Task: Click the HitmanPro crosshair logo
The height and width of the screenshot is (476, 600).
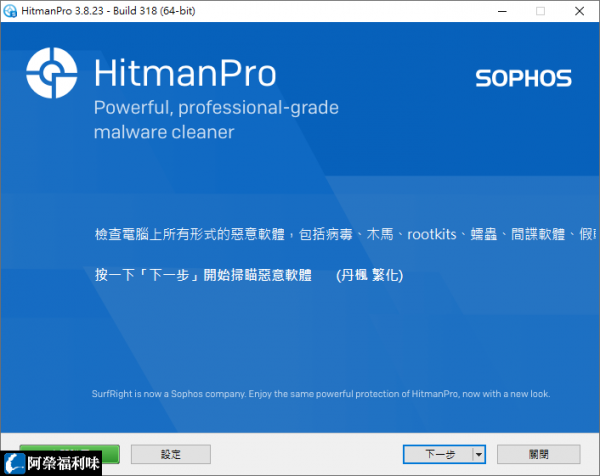Action: click(52, 73)
